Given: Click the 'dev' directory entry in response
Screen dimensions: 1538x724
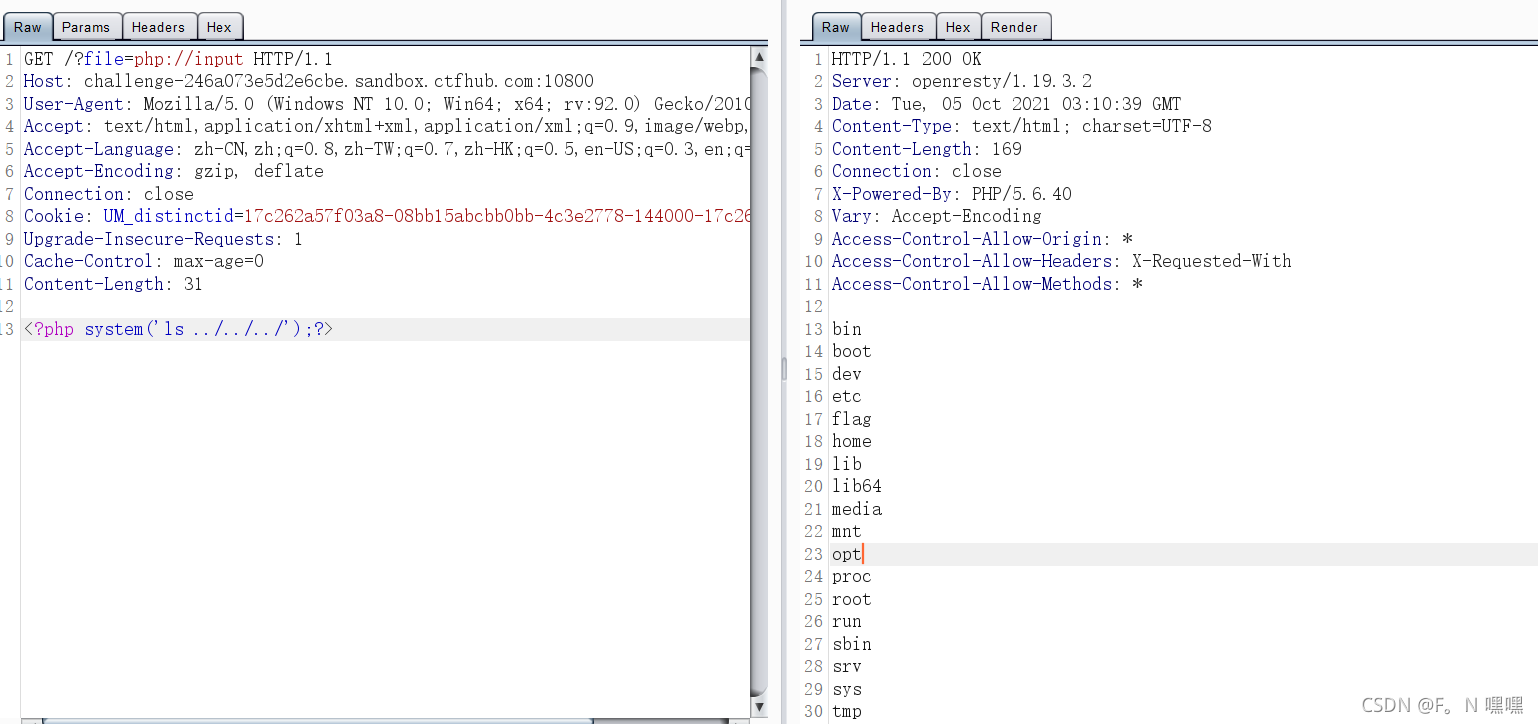Looking at the screenshot, I should pyautogui.click(x=846, y=374).
